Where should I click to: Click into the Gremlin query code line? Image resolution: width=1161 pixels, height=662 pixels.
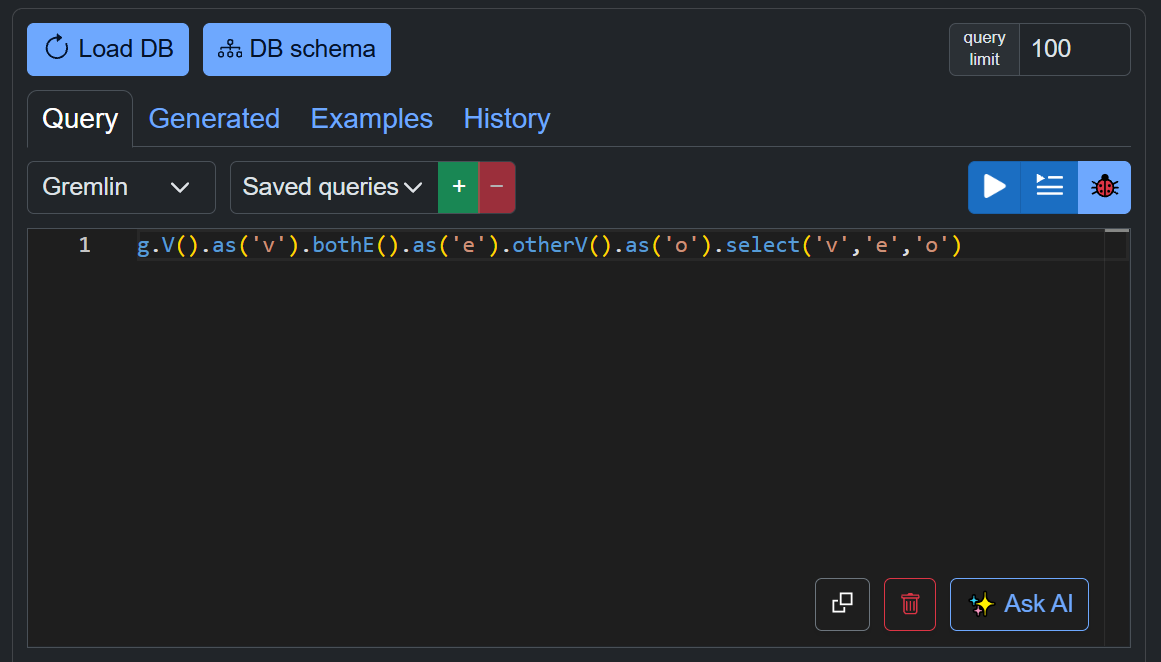coord(549,245)
